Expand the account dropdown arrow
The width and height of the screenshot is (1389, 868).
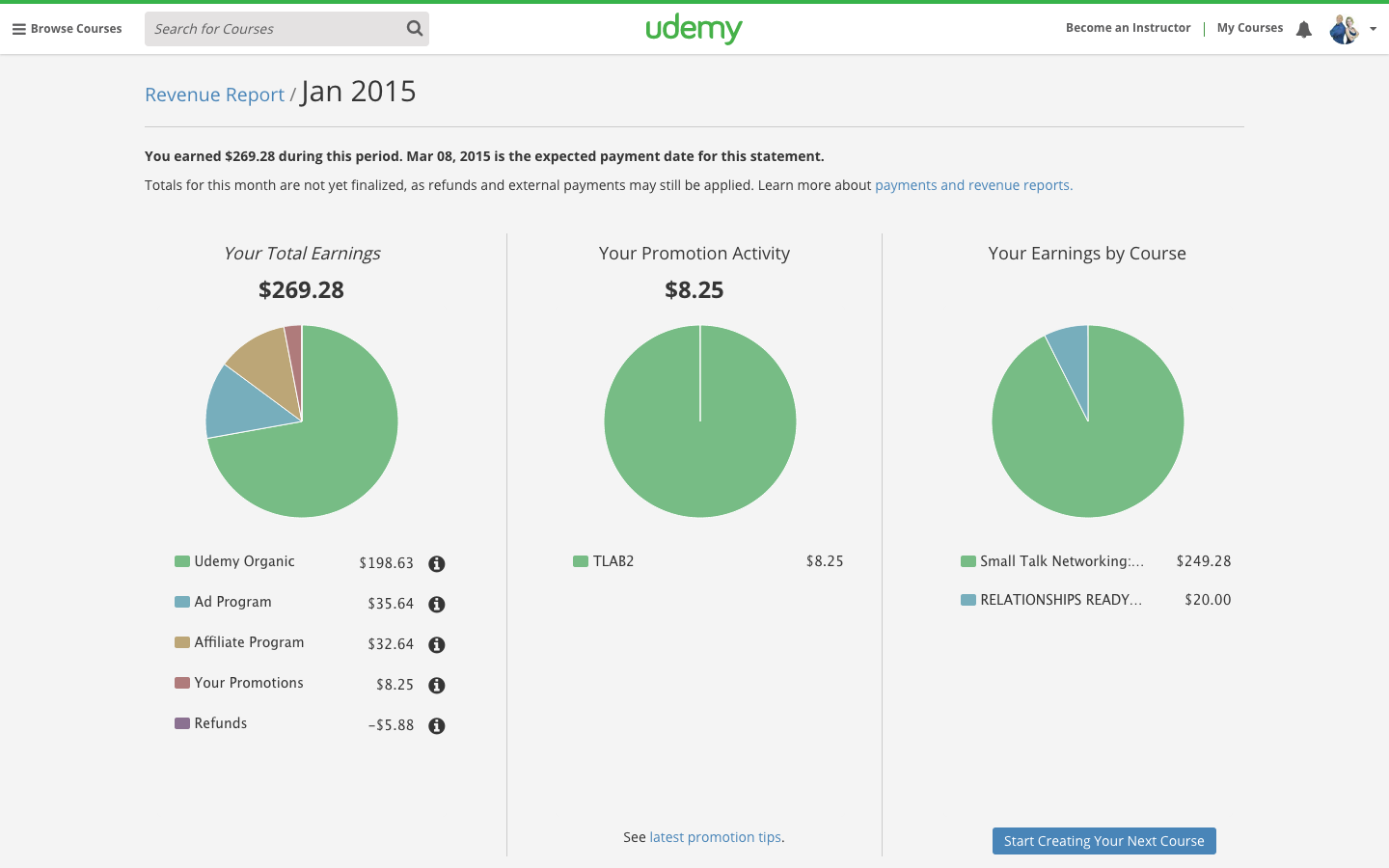(1373, 29)
